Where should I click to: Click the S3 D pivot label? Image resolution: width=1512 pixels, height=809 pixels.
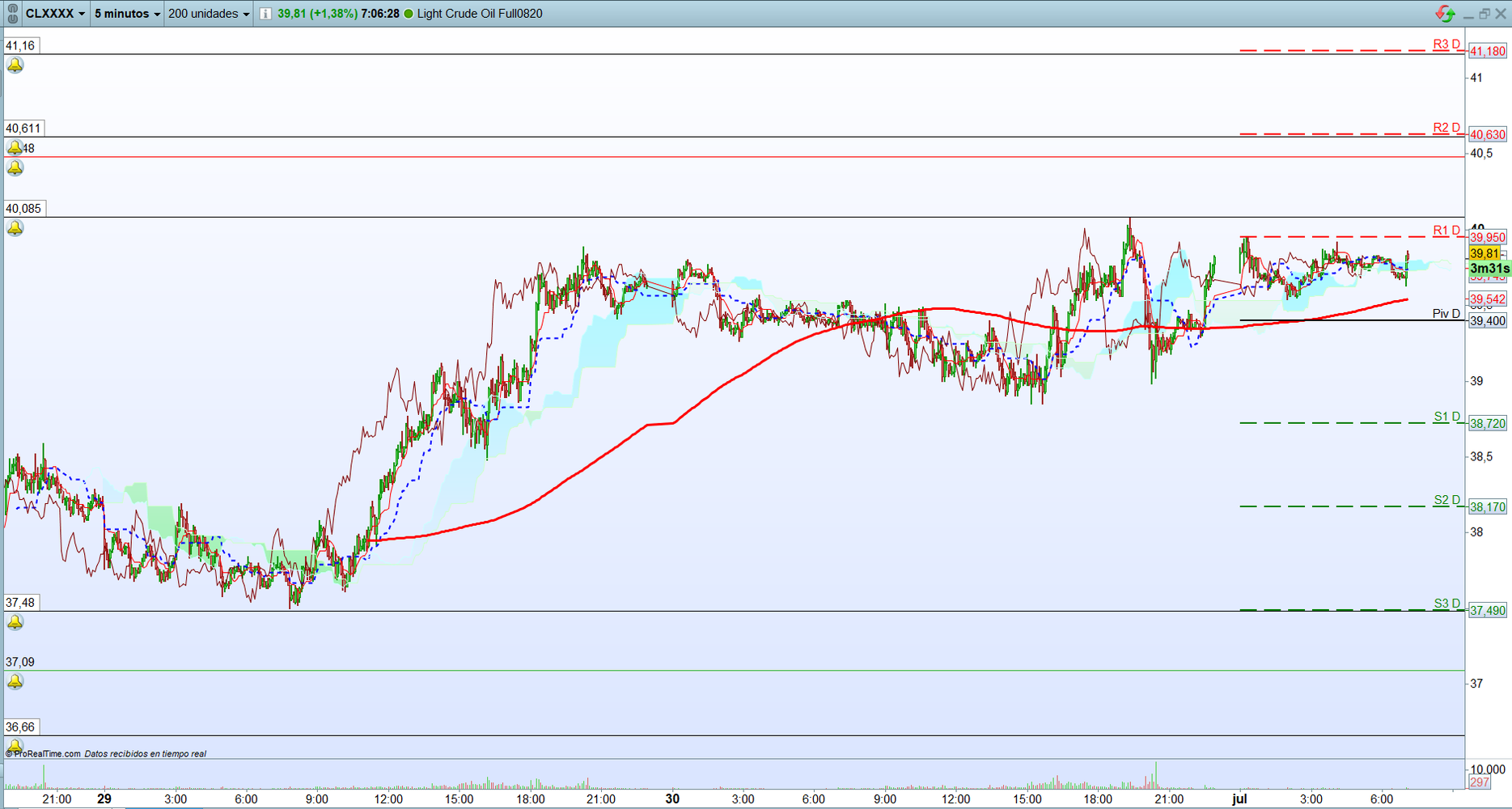point(1447,604)
